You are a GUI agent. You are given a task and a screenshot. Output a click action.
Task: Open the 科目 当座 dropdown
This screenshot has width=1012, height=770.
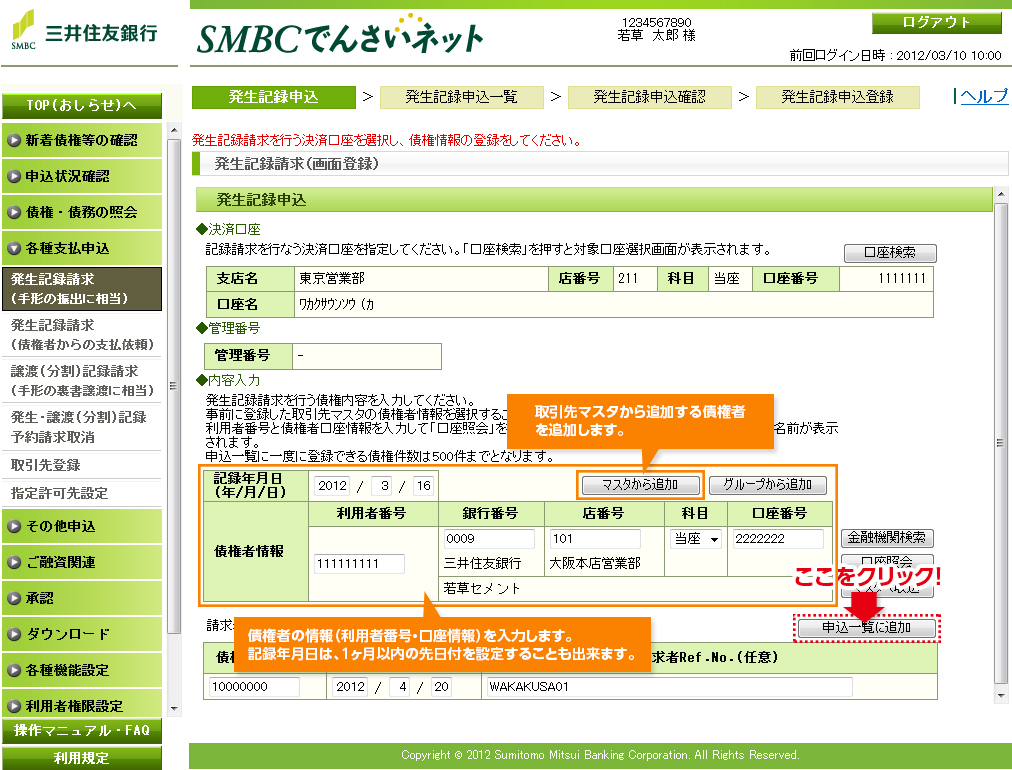click(696, 538)
